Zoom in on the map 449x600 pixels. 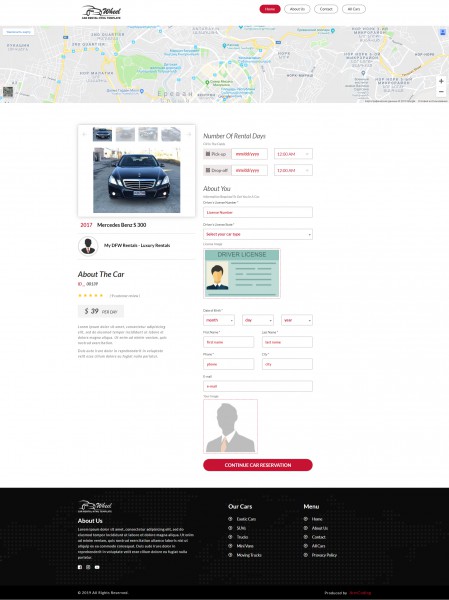tap(441, 81)
